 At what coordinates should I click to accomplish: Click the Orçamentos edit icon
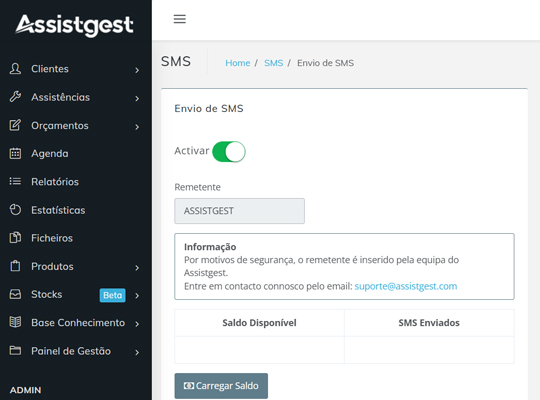click(x=15, y=125)
